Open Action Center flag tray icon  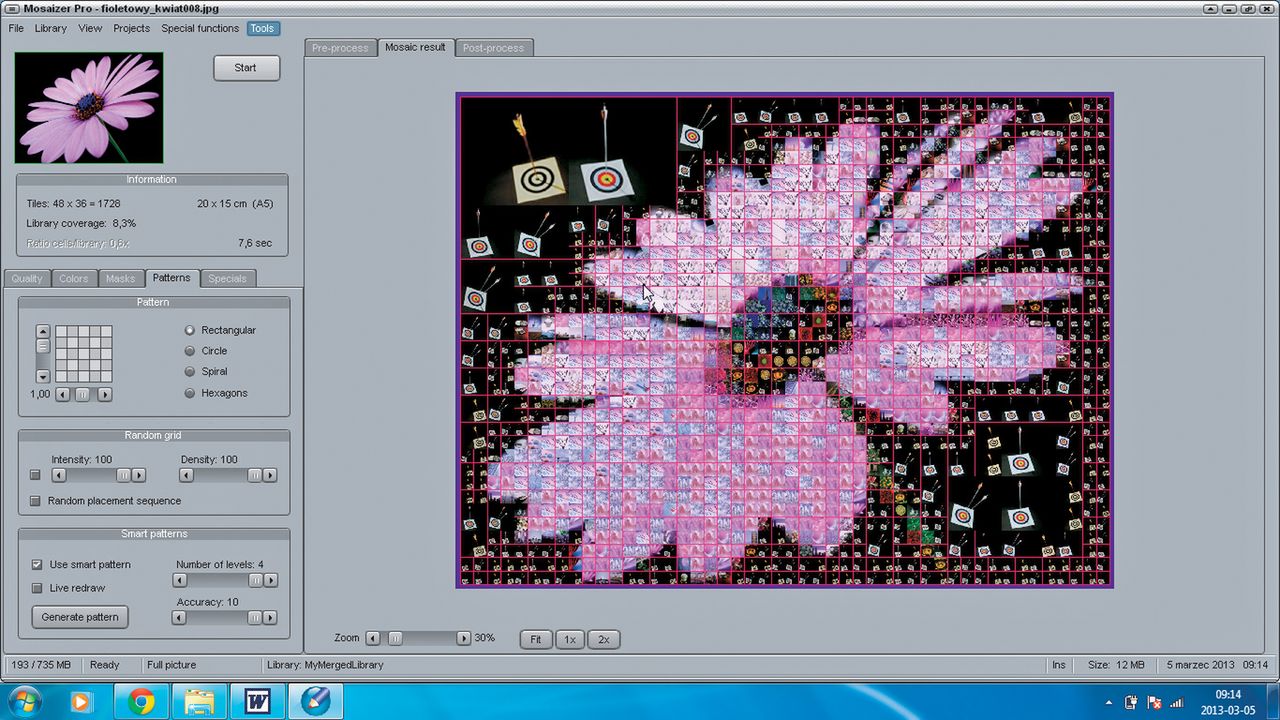pos(1154,702)
